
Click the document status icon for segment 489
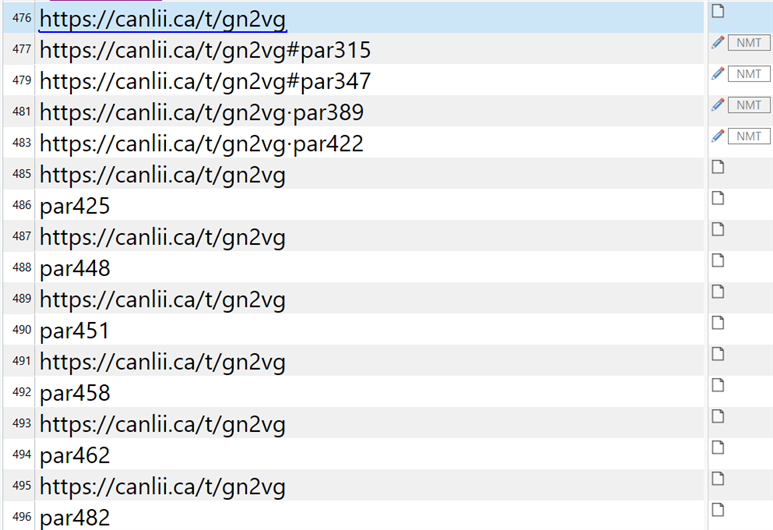click(718, 292)
